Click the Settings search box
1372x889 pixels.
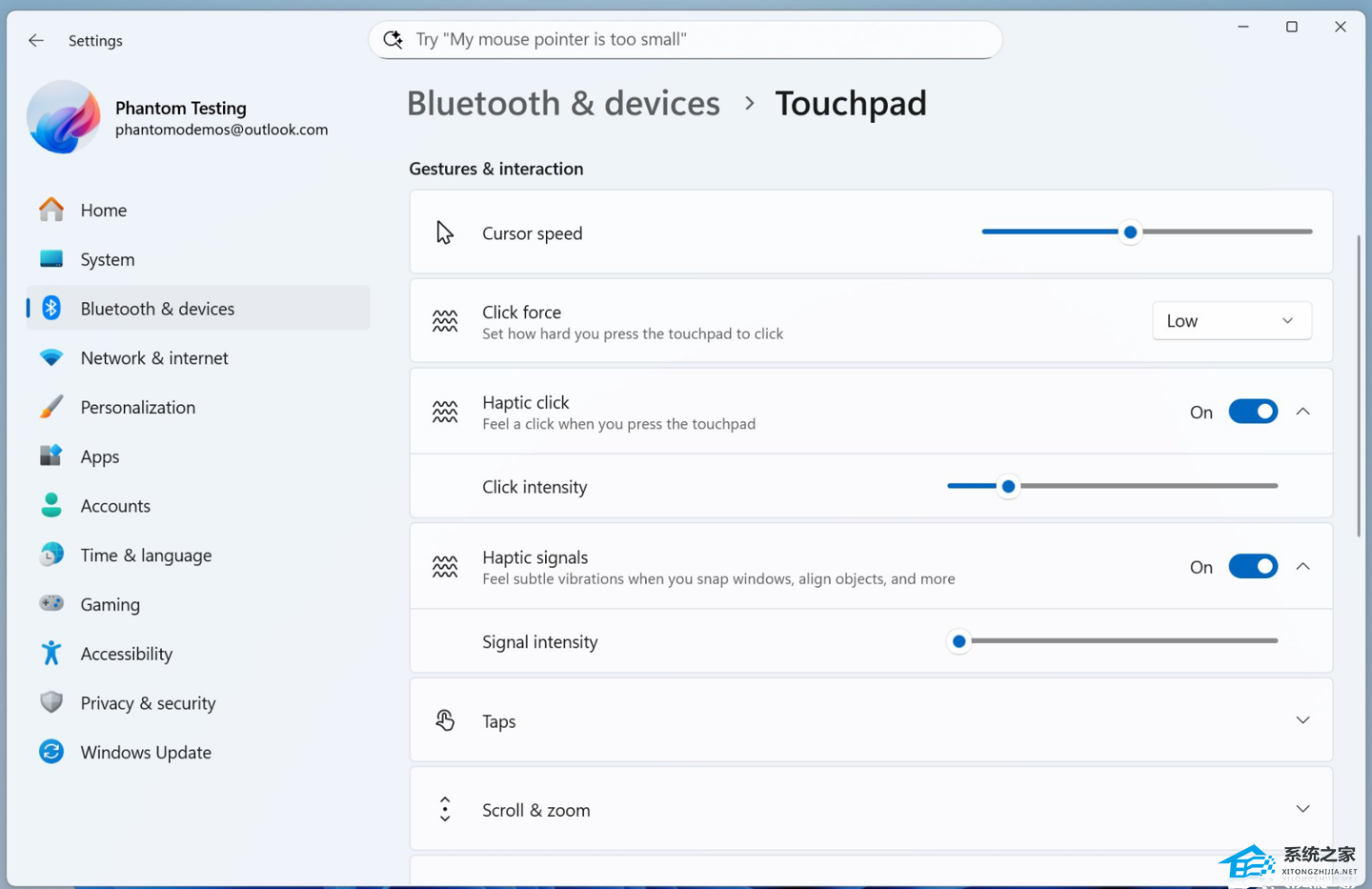click(x=685, y=39)
